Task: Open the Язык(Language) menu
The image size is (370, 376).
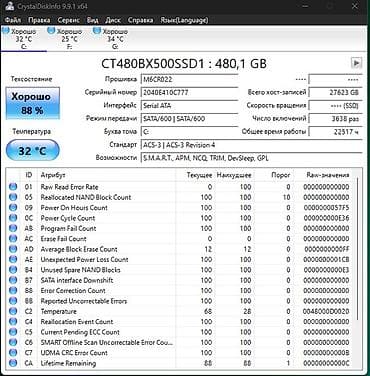Action: pos(184,20)
